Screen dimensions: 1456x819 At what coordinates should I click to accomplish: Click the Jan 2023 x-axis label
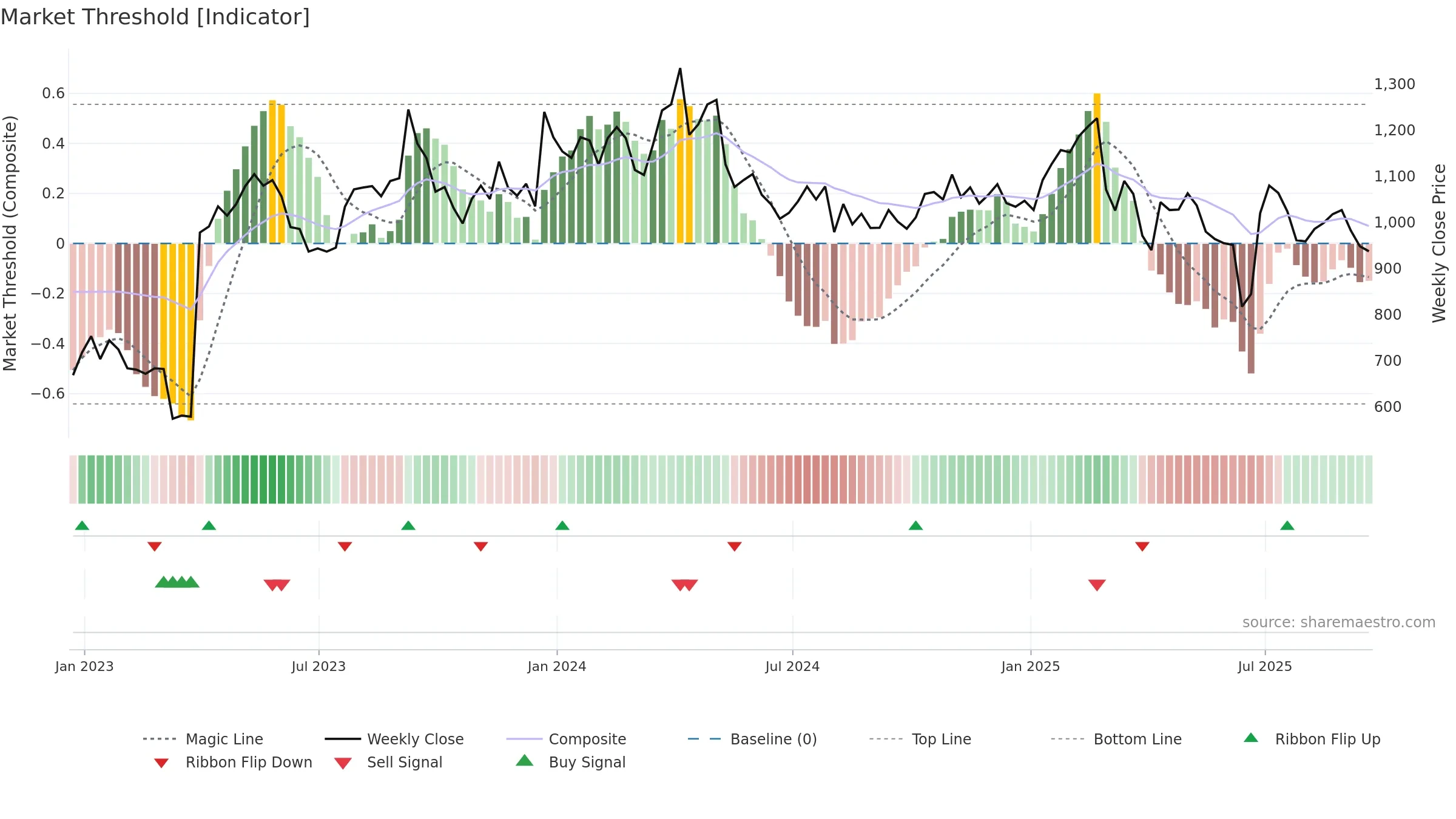[84, 666]
